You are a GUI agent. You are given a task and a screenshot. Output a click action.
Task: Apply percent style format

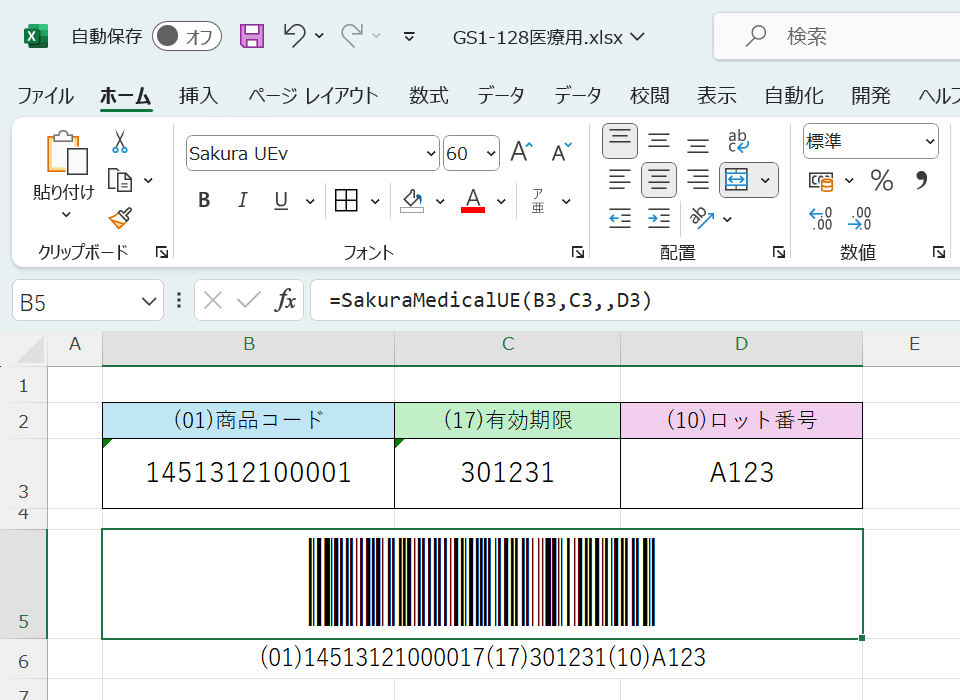tap(882, 180)
